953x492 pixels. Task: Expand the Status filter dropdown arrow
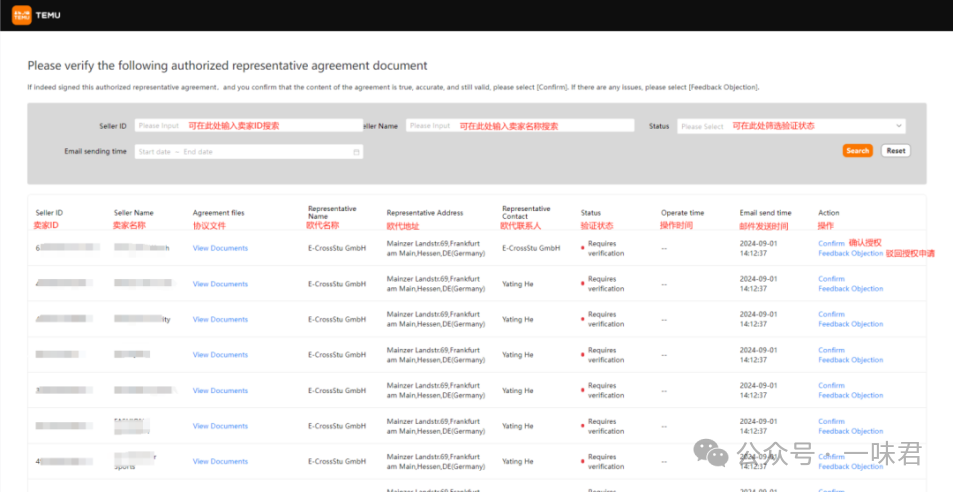(898, 126)
